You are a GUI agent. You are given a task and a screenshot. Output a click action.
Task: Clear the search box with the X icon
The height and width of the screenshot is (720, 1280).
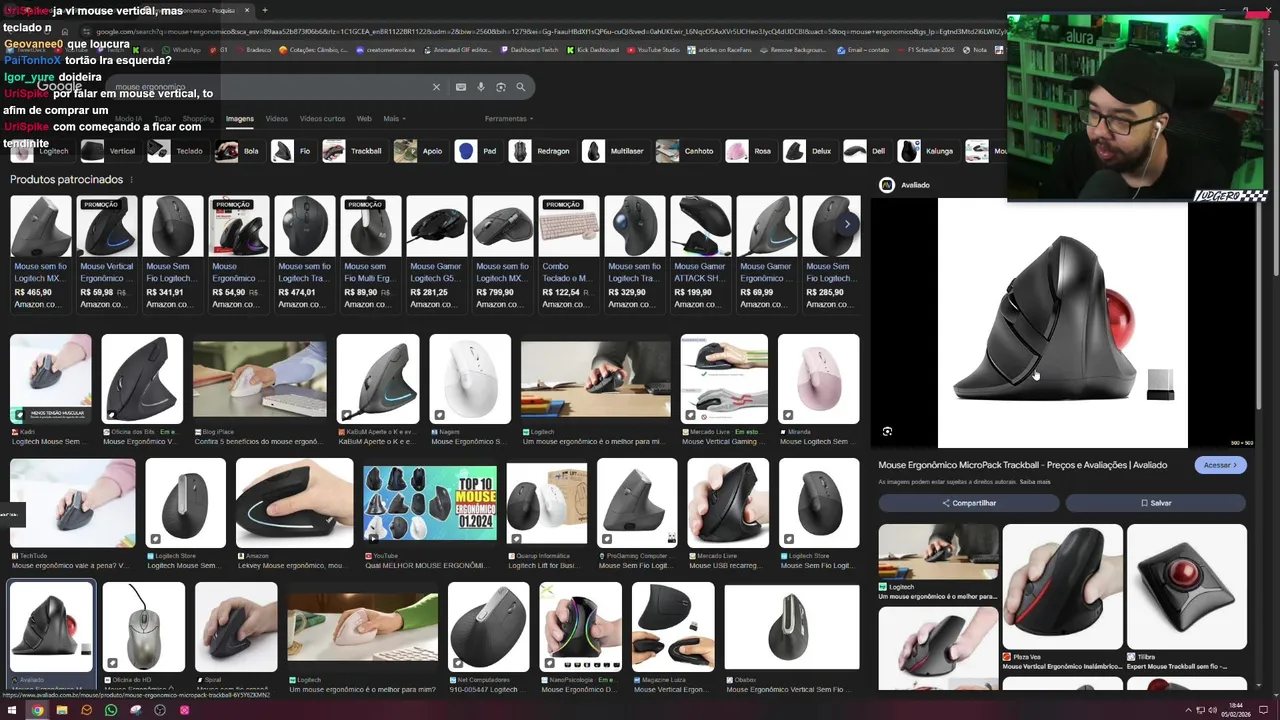(436, 87)
